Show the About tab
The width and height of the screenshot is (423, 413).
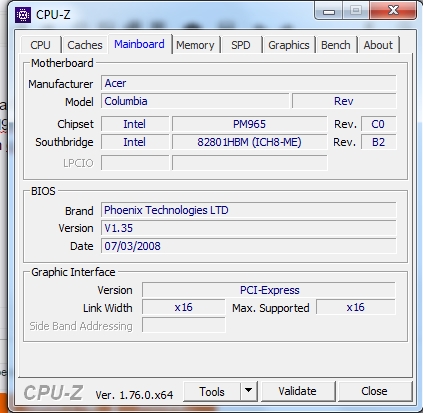[378, 45]
